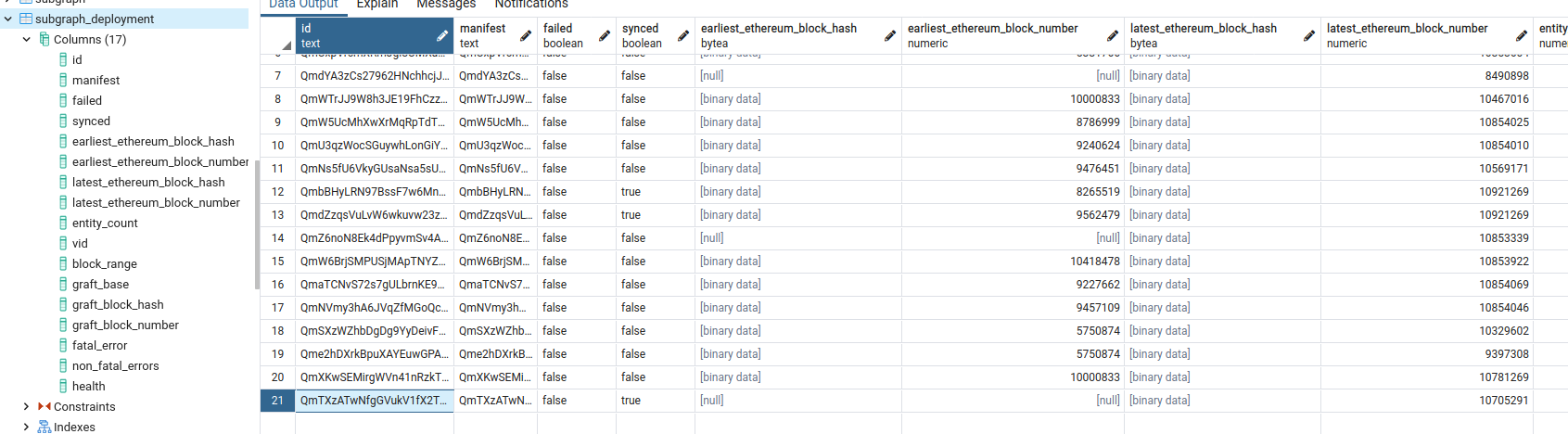
Task: Click id cell starting with QmTXzATwNfgGVukV1fX2T
Action: coord(375,401)
